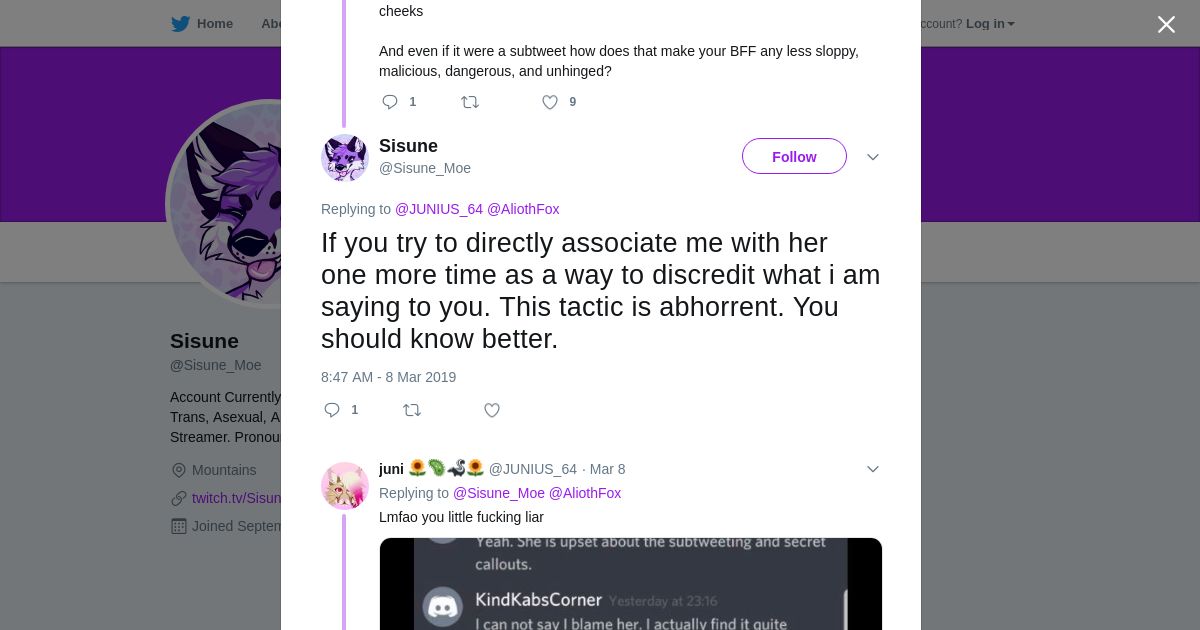The width and height of the screenshot is (1200, 630).
Task: Open Sisune's avatar in tweet header
Action: (x=345, y=158)
